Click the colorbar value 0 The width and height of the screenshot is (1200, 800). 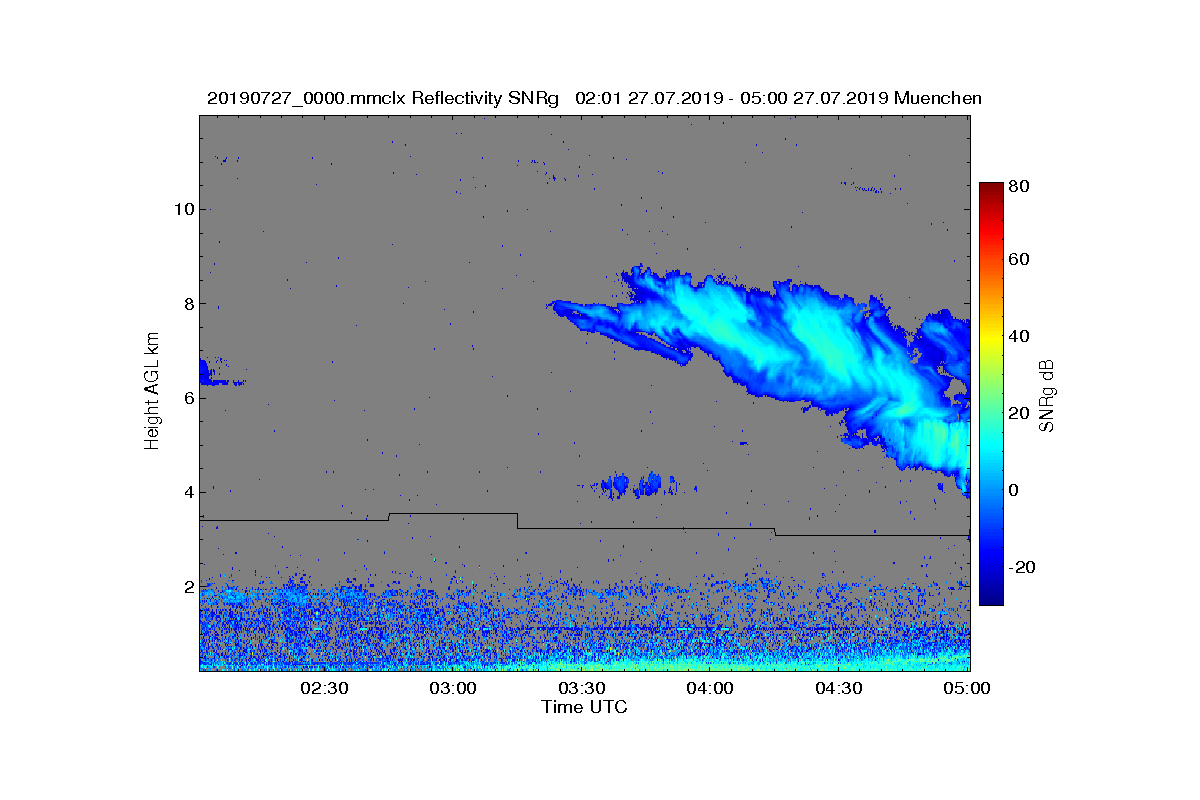click(1015, 490)
